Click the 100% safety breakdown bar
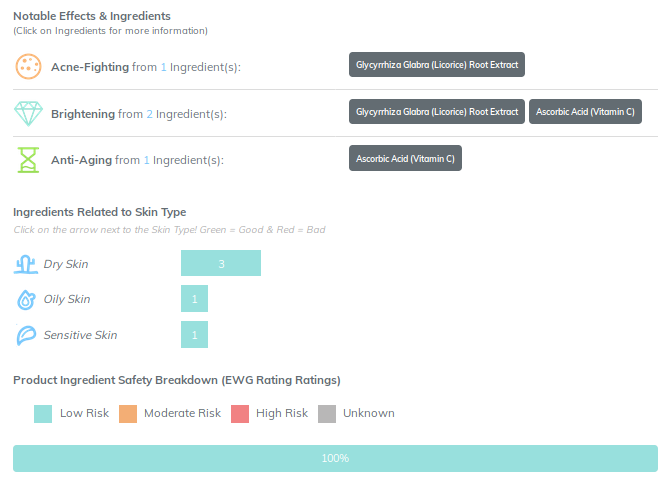672x487 pixels. pos(335,458)
